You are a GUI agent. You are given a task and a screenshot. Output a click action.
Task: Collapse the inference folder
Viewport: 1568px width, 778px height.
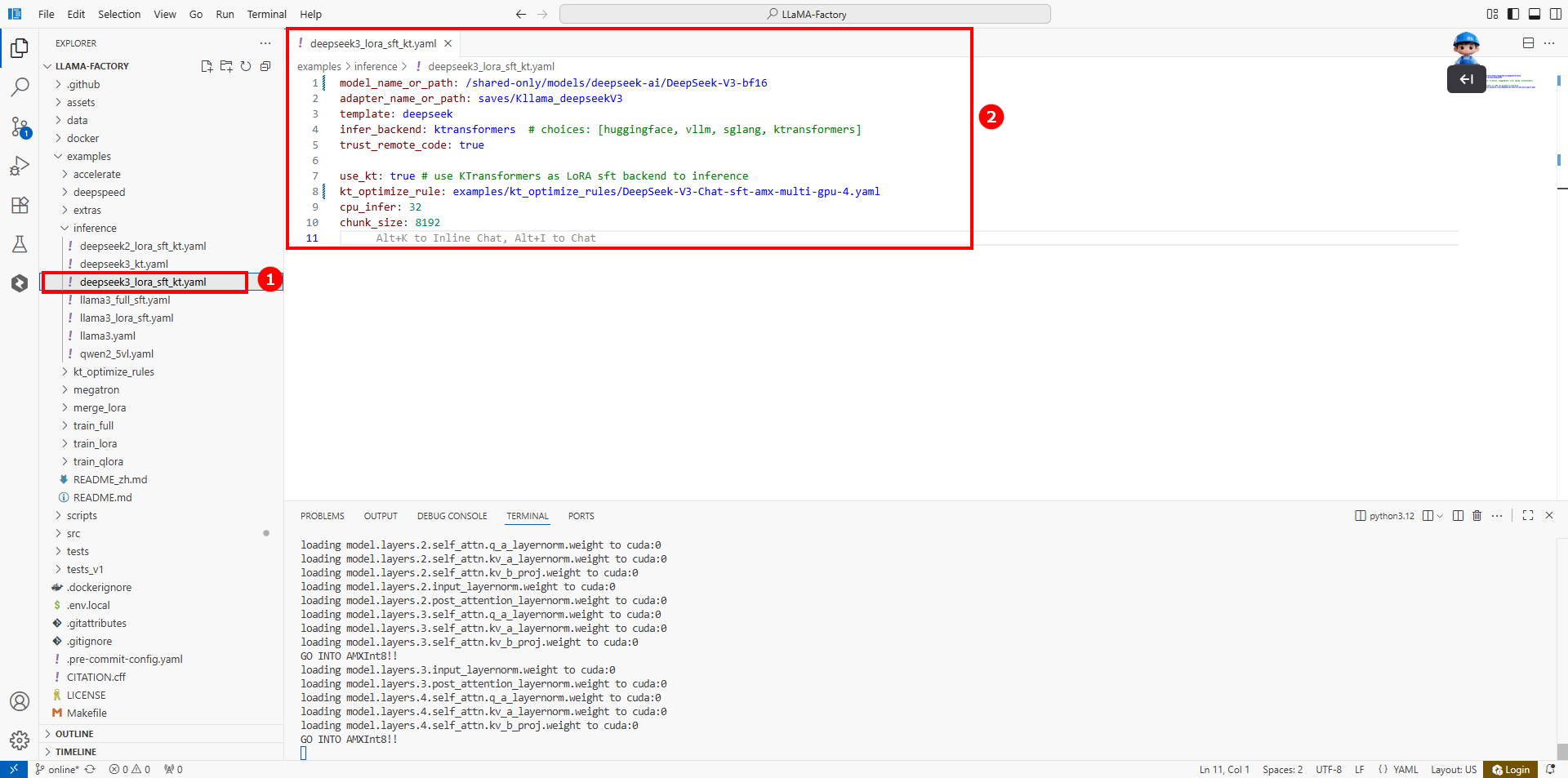[95, 229]
